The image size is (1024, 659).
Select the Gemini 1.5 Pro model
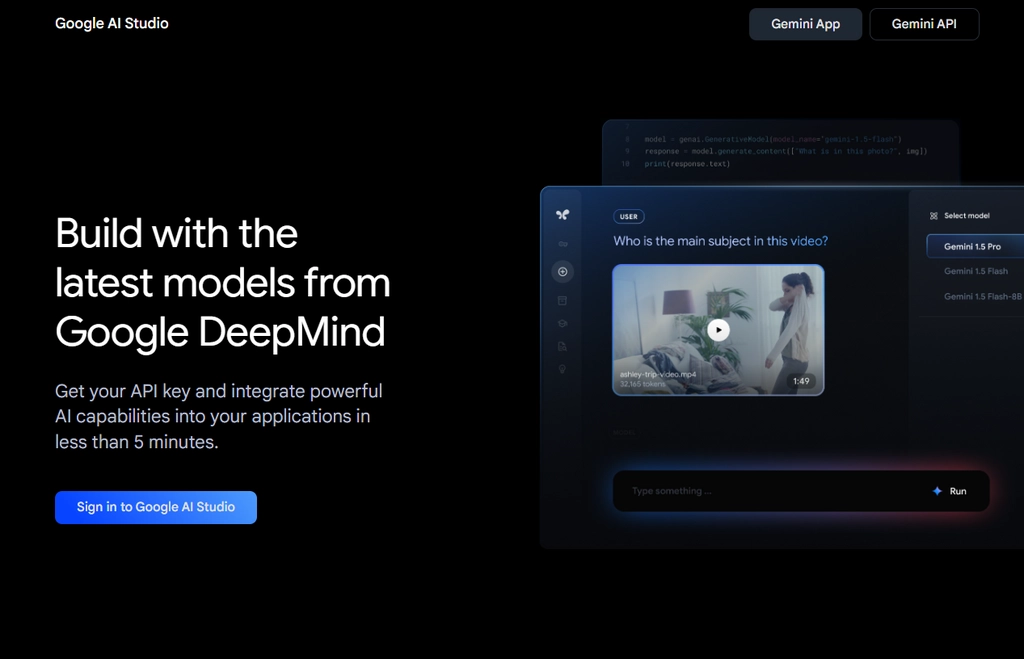976,247
